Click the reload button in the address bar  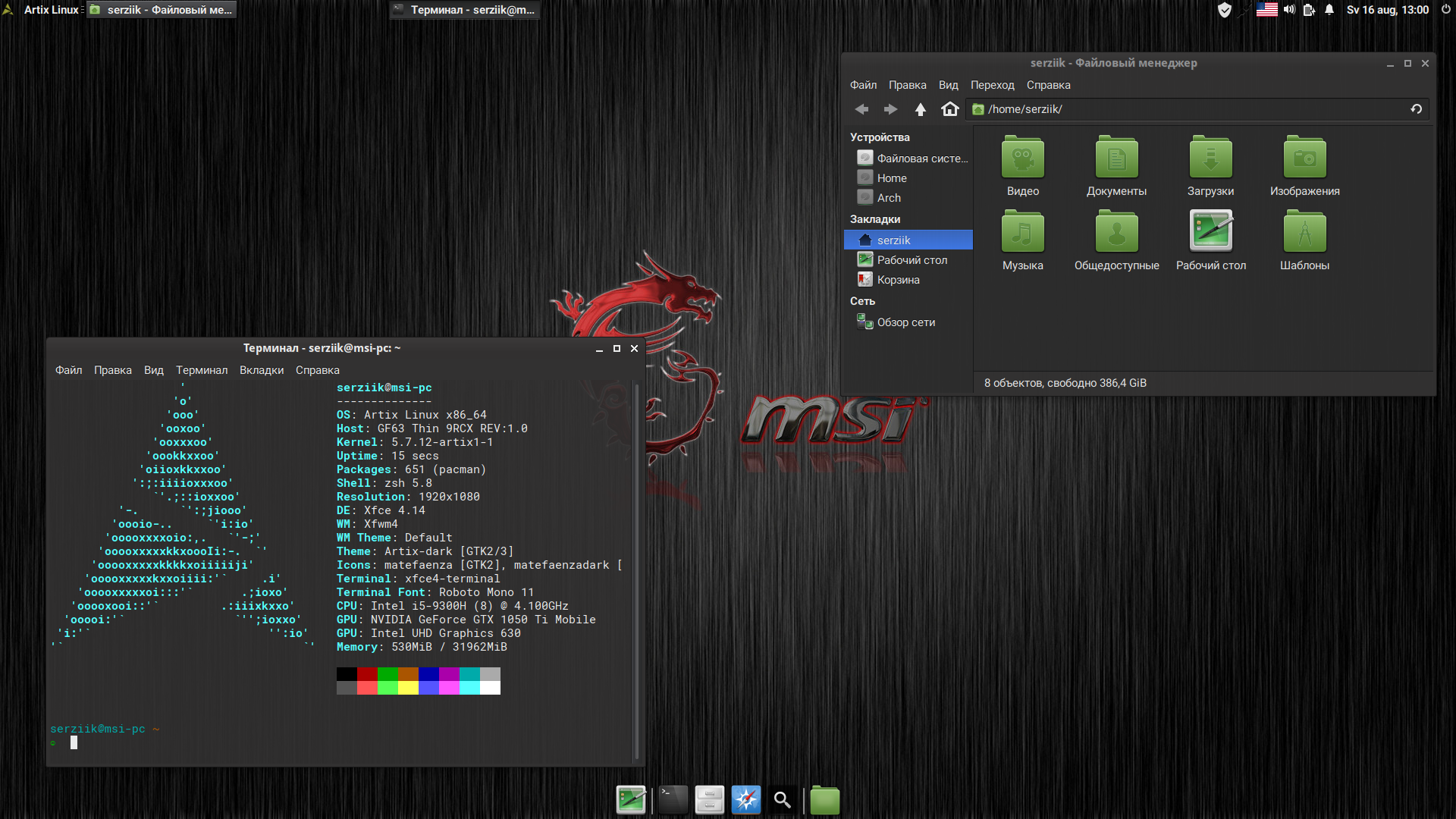coord(1416,109)
